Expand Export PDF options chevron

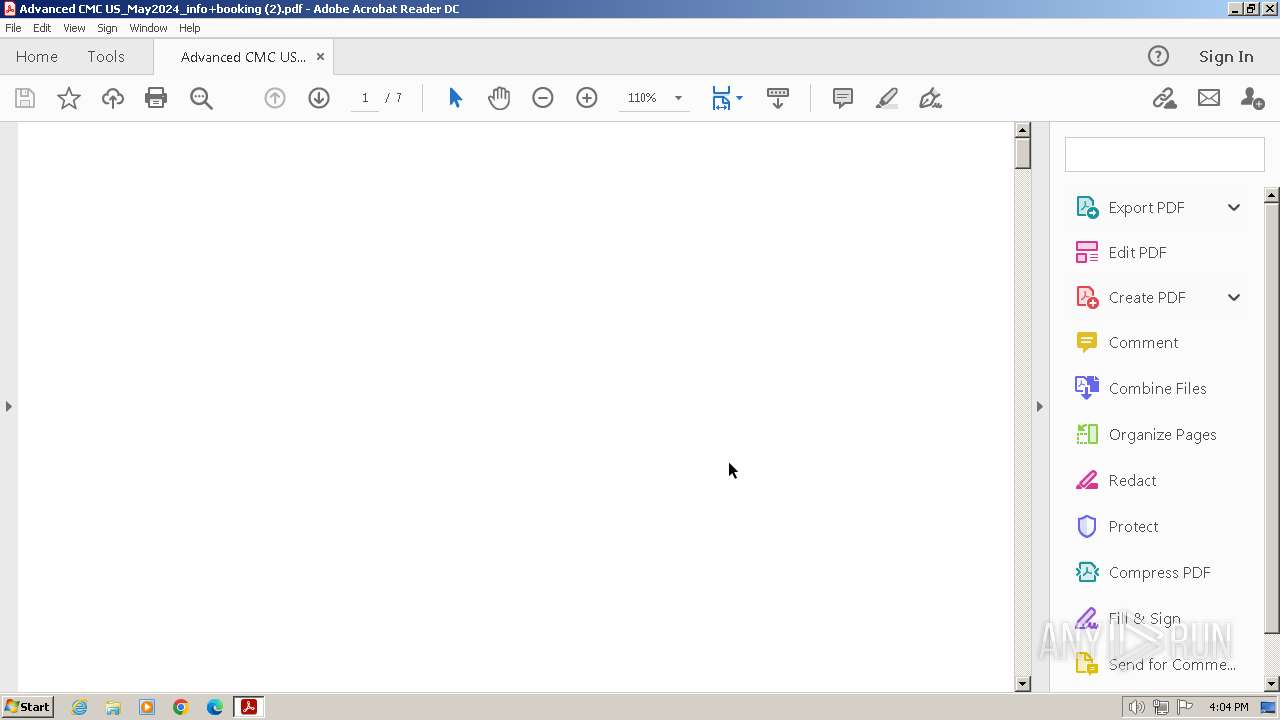tap(1234, 207)
